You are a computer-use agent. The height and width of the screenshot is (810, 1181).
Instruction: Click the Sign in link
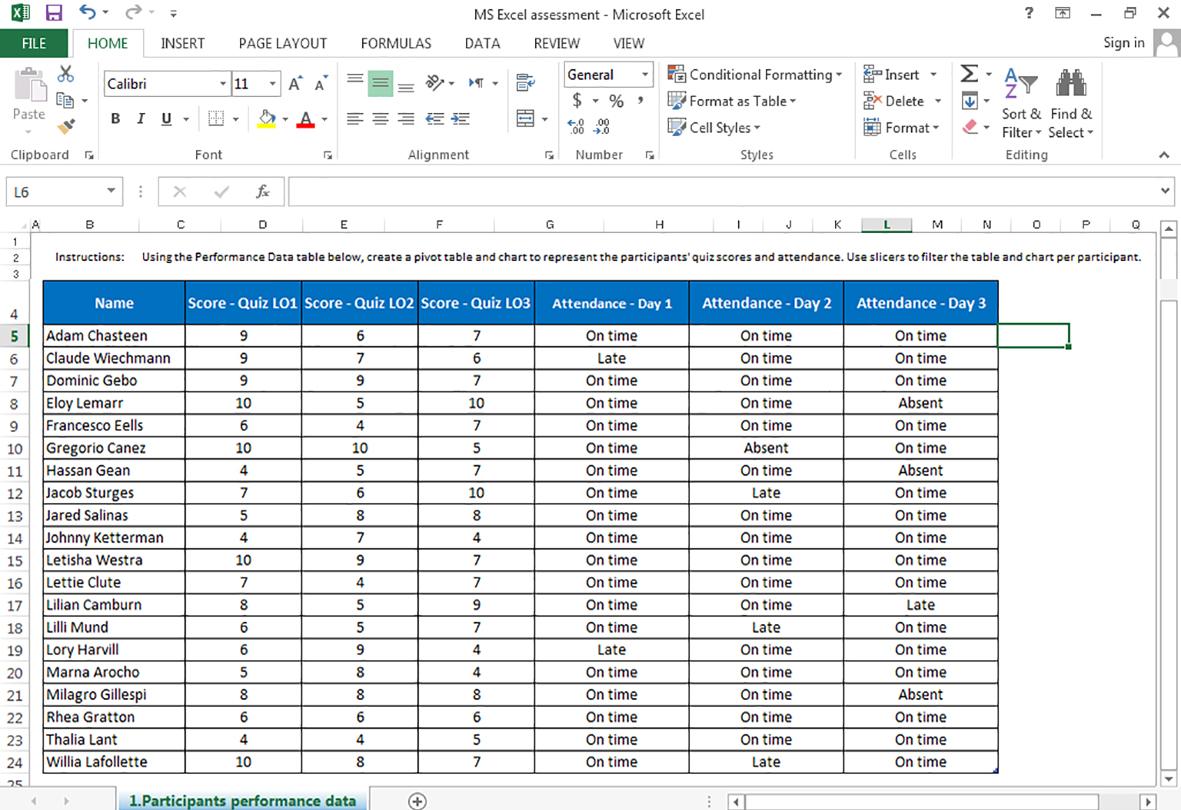click(1123, 43)
